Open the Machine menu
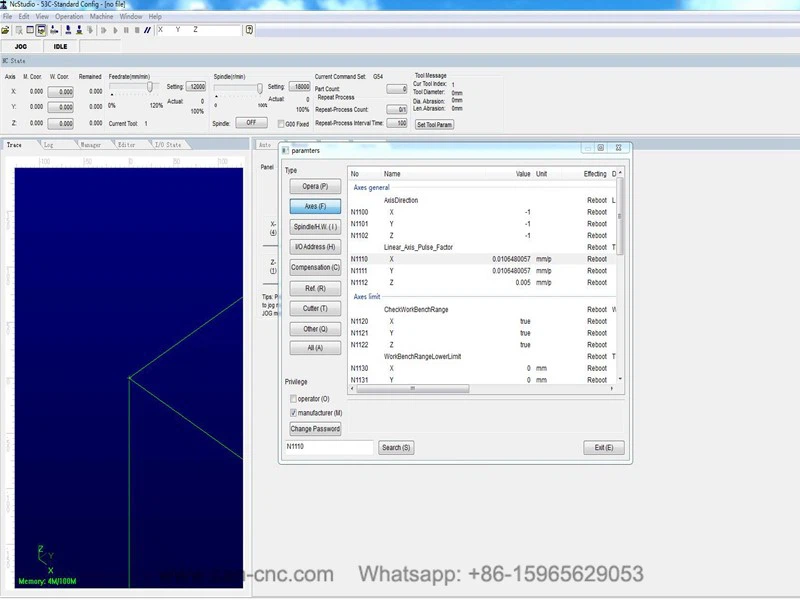 (x=103, y=16)
